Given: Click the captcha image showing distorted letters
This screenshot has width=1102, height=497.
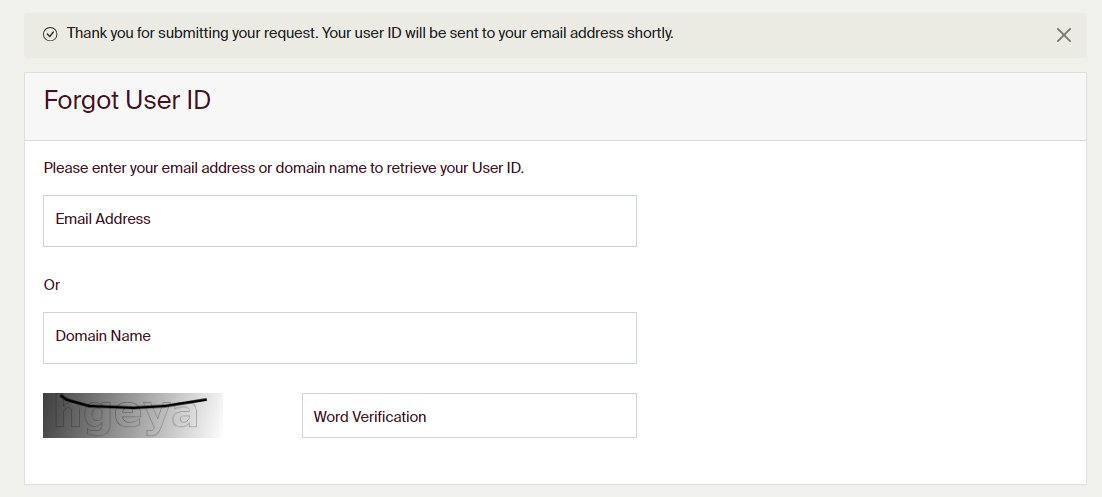Looking at the screenshot, I should point(132,416).
